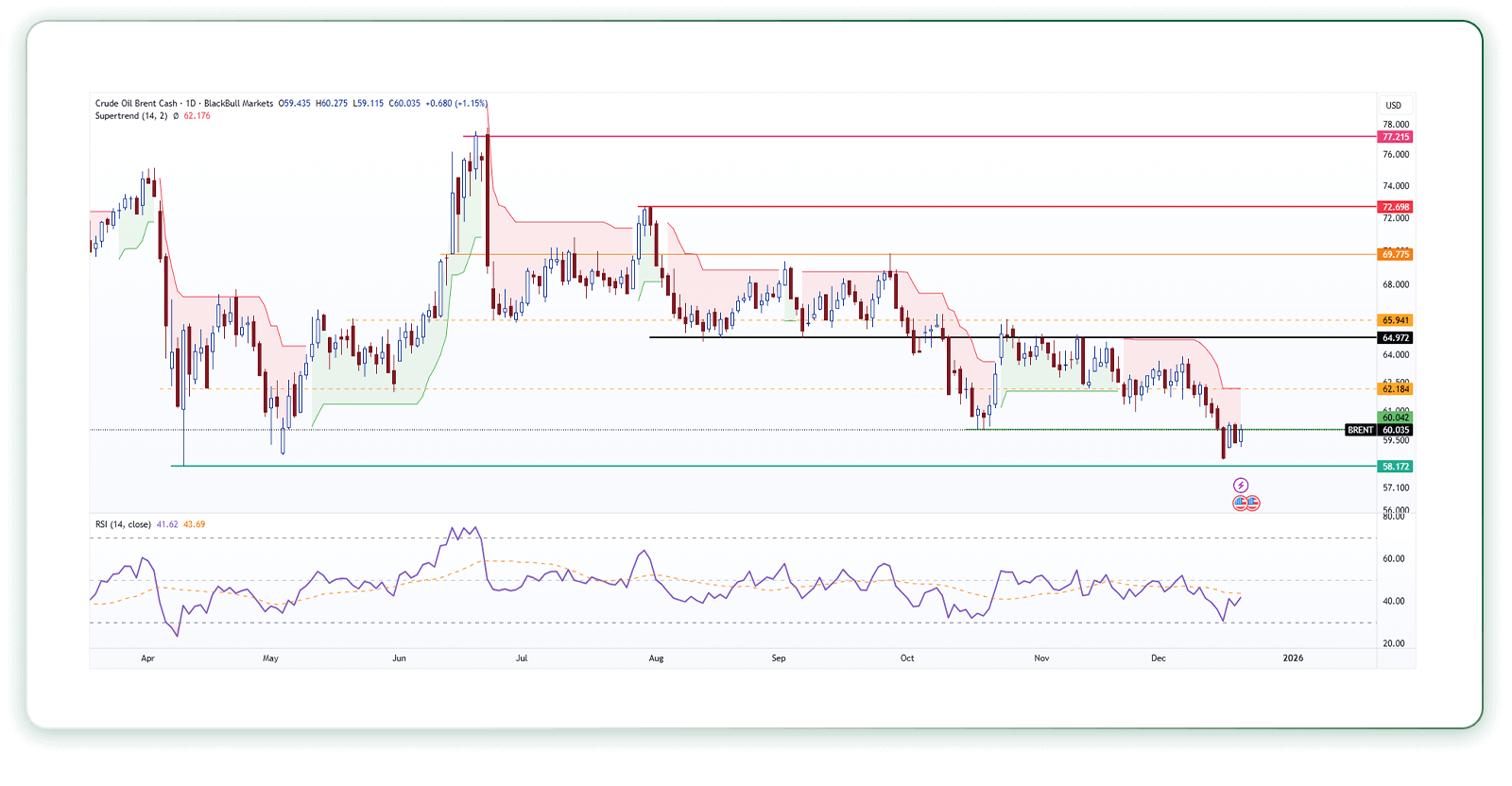This screenshot has height=786, width=1512.
Task: Click the Crude Oil Brent Cash symbol title
Action: [x=136, y=104]
